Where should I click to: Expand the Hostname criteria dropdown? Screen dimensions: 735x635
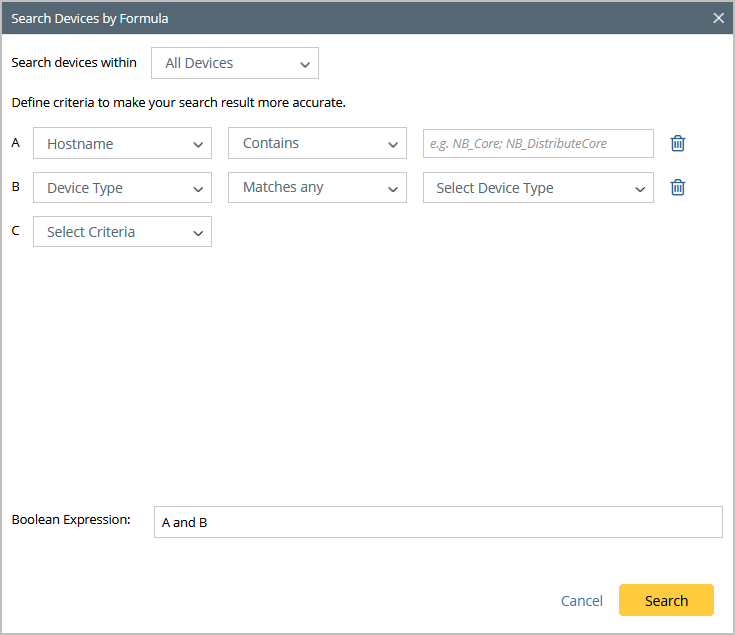point(122,143)
